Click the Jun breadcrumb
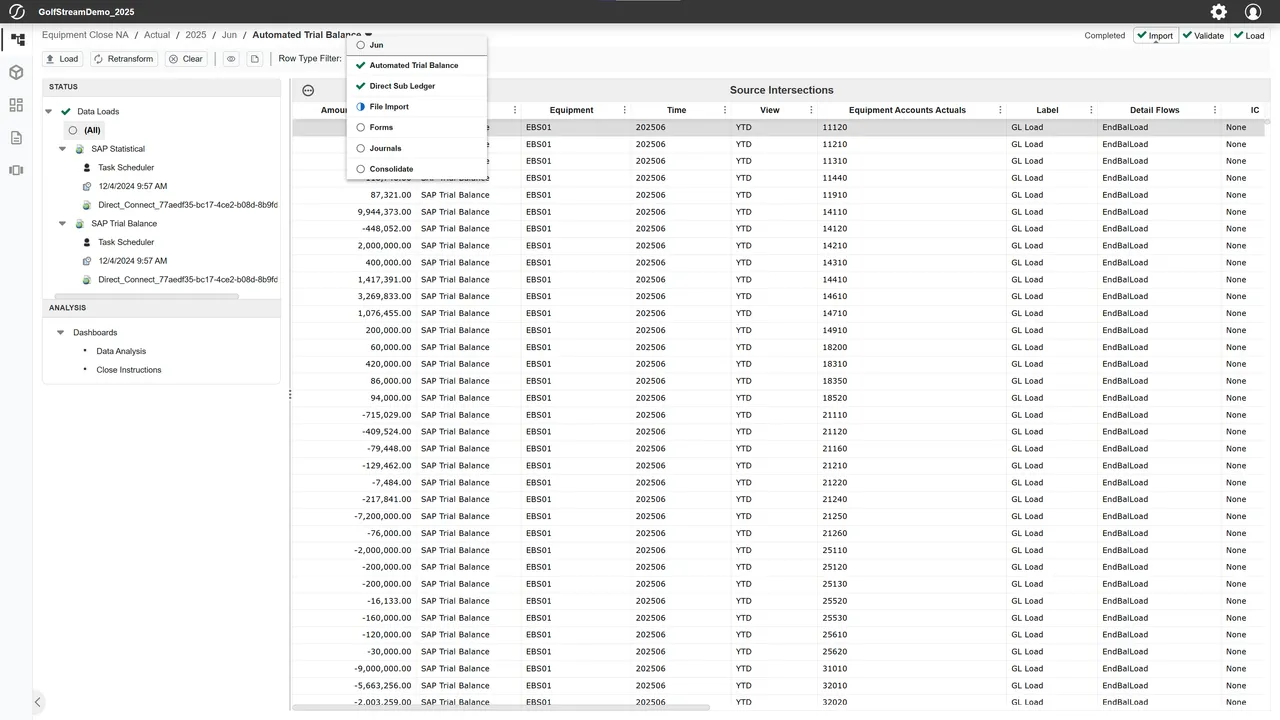The image size is (1280, 720). pyautogui.click(x=229, y=35)
